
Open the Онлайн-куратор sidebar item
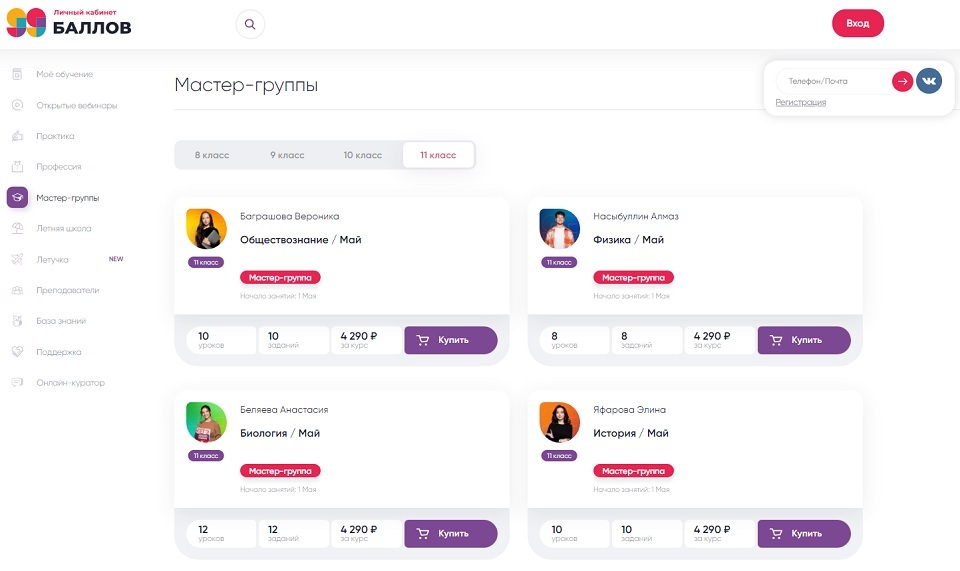tap(70, 383)
